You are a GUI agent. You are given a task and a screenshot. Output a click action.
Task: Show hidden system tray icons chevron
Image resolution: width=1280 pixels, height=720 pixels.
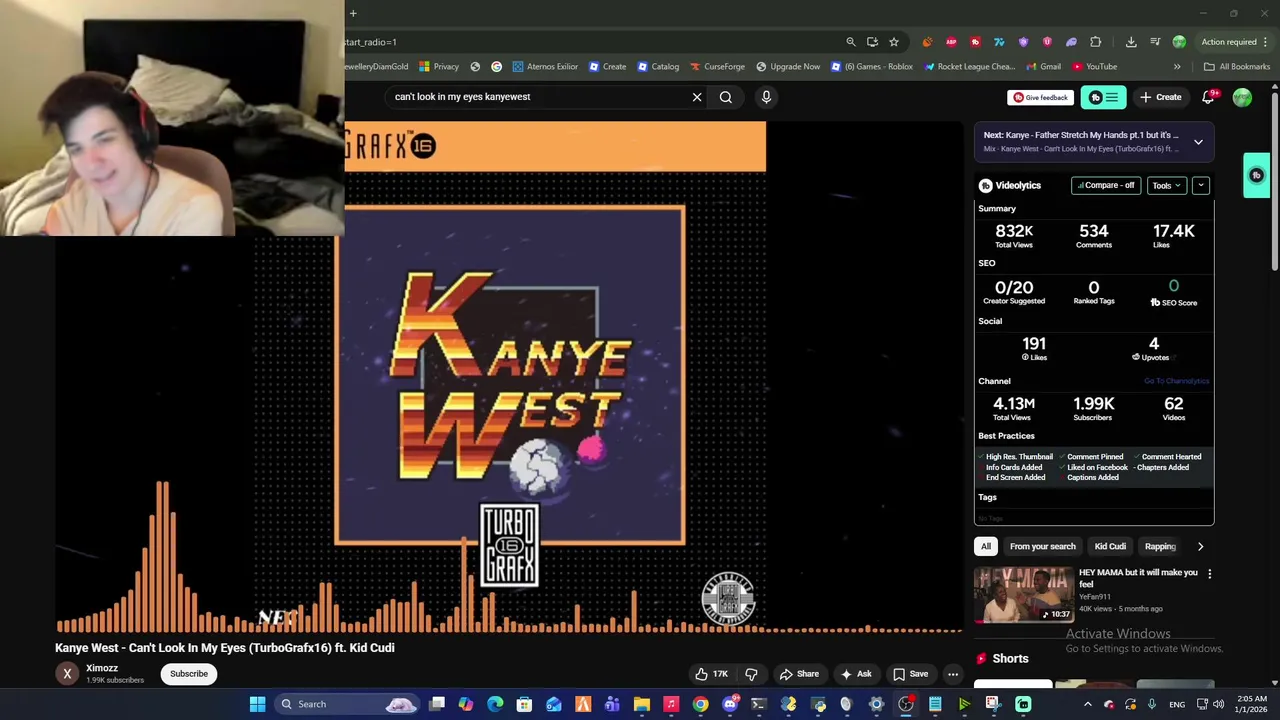click(1088, 704)
